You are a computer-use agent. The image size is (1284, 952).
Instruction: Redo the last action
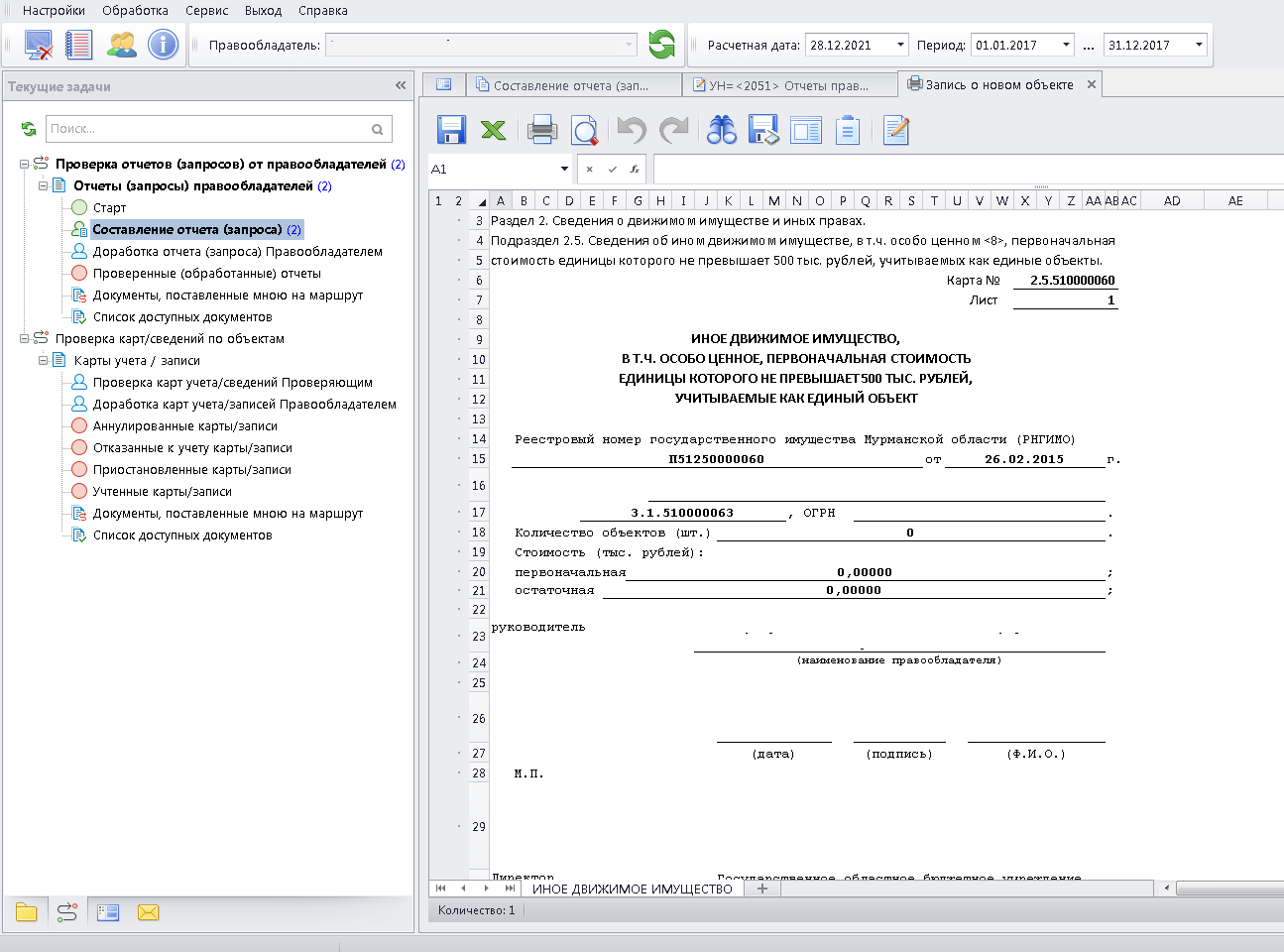coord(674,130)
